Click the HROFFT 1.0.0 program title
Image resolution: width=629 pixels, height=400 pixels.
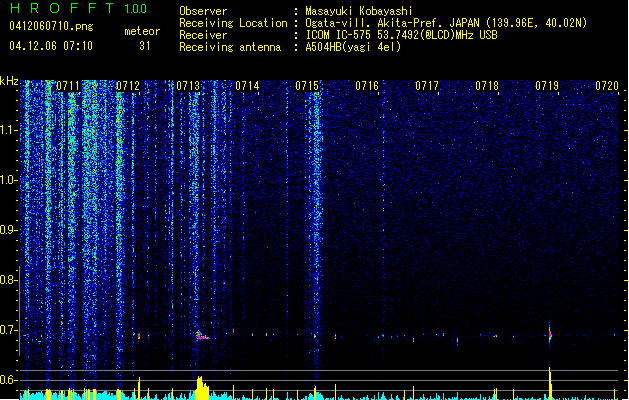click(78, 8)
